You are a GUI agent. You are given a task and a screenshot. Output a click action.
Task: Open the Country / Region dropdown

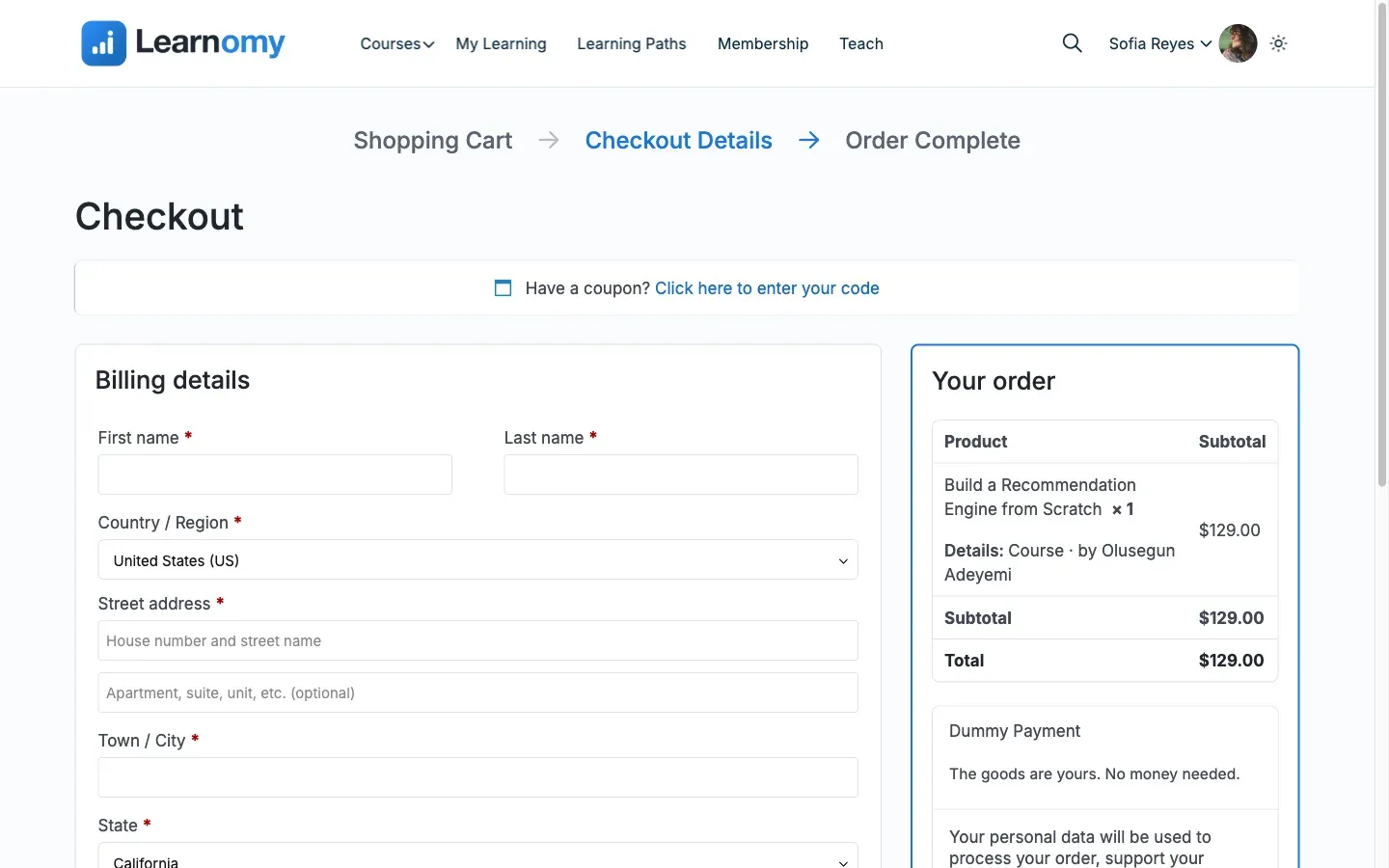pyautogui.click(x=477, y=560)
